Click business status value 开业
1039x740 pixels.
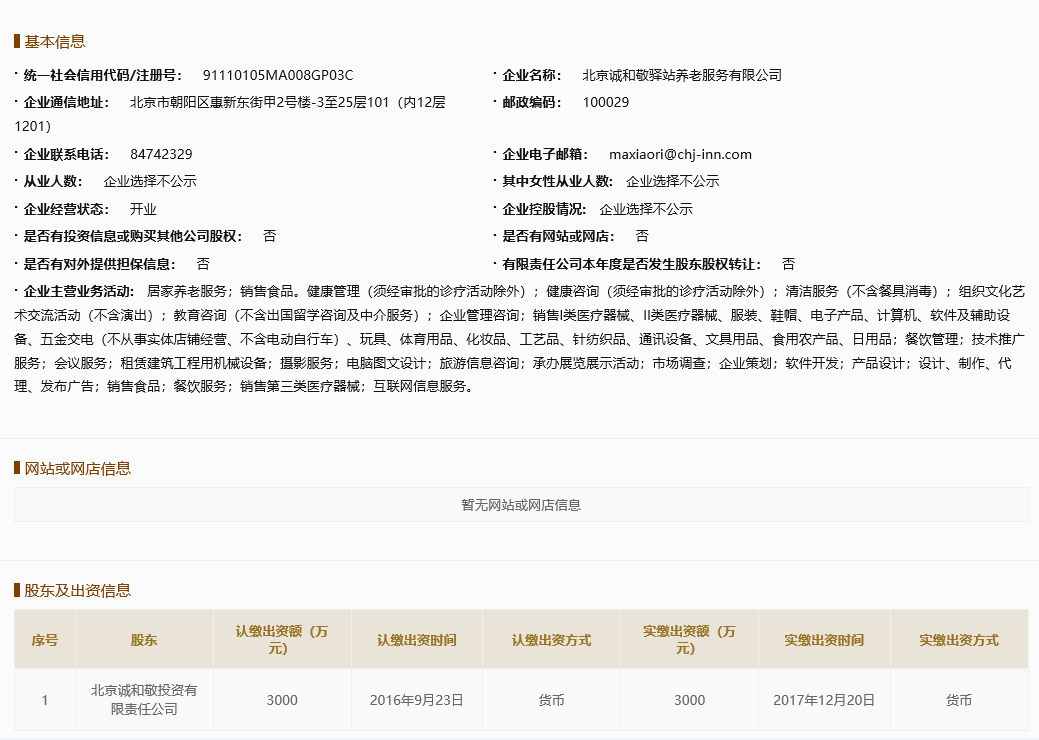(143, 209)
